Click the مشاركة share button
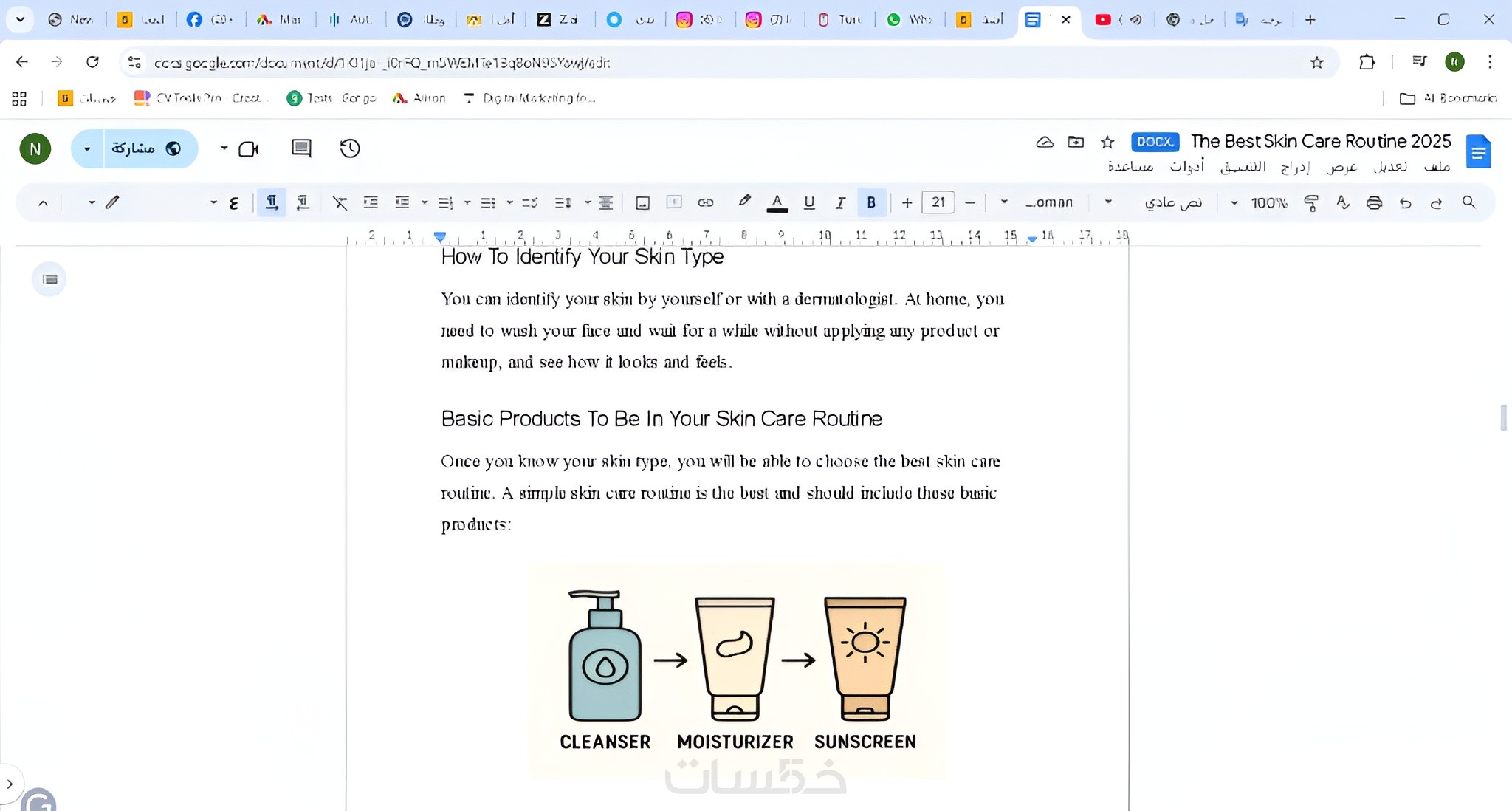 (x=146, y=148)
